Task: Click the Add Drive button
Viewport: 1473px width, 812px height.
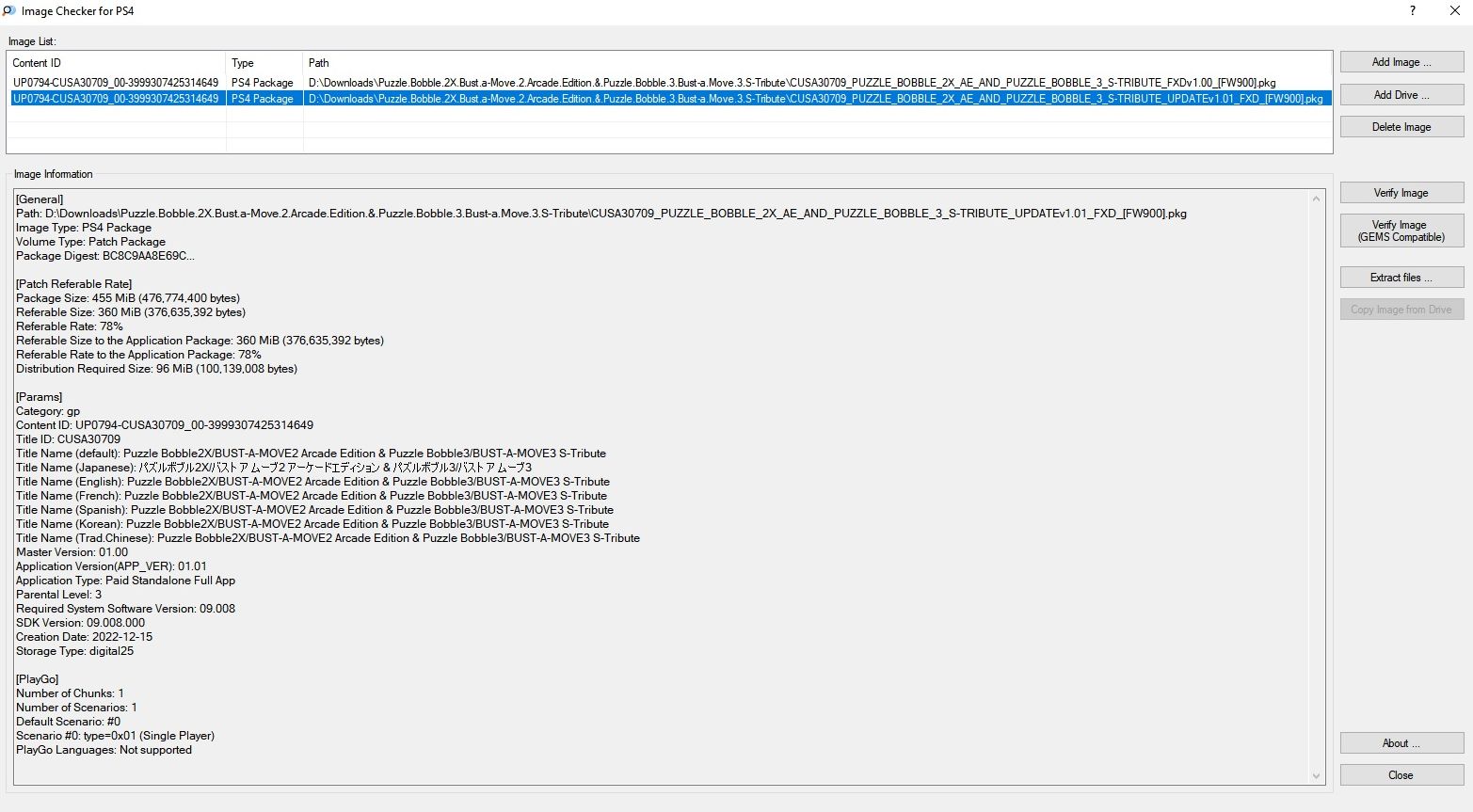Action: point(1401,95)
